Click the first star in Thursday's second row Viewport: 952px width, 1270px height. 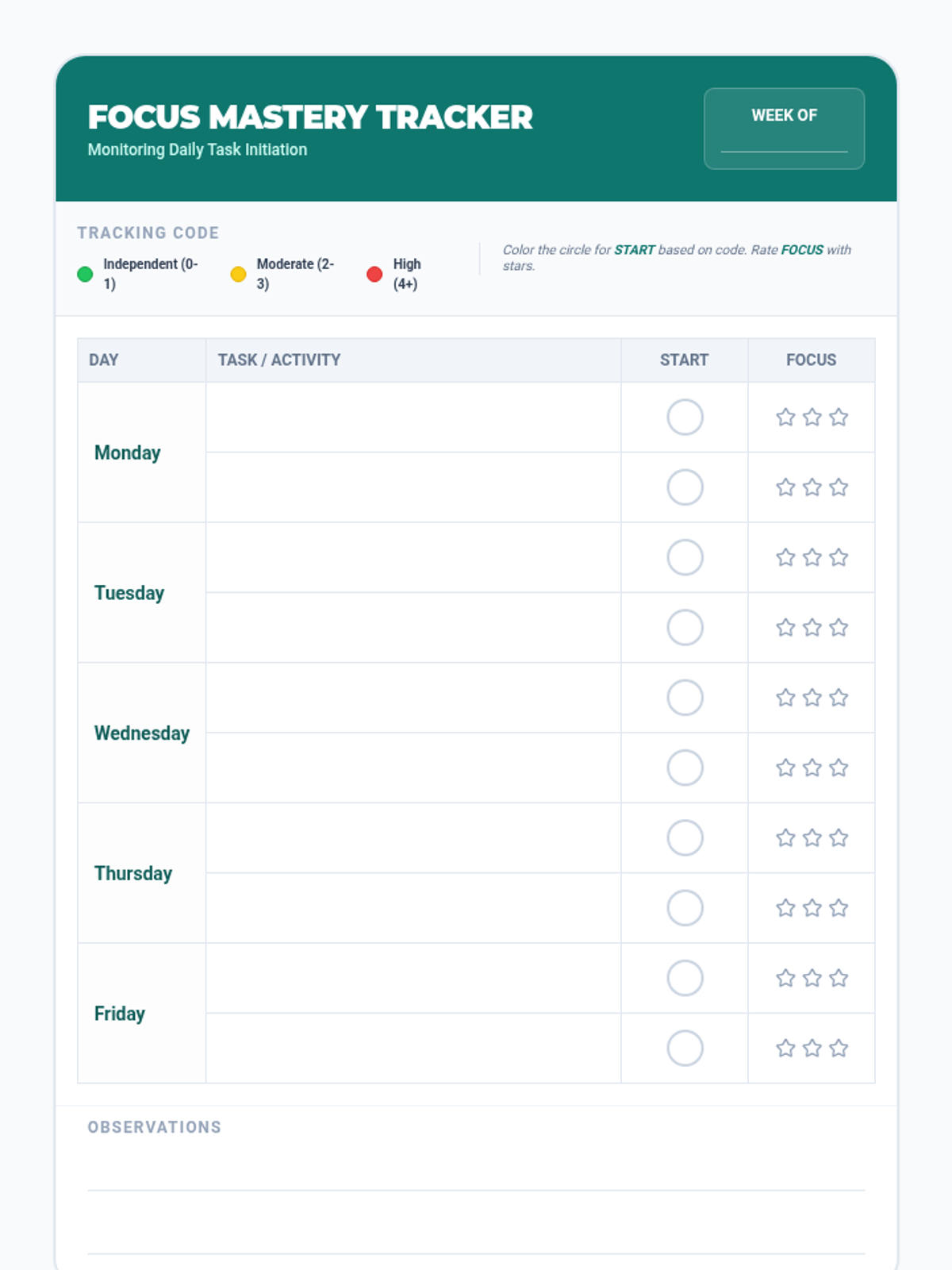point(785,908)
